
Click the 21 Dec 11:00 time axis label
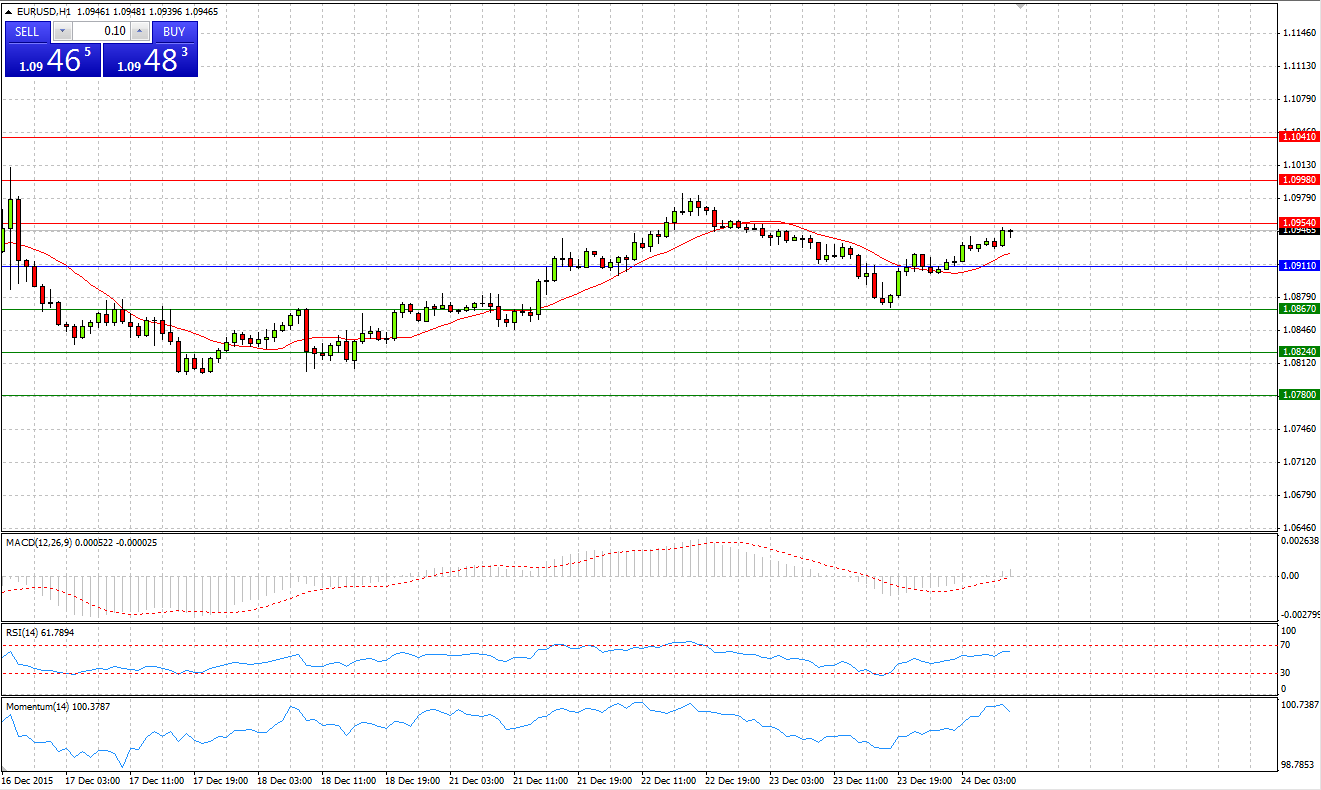click(x=540, y=780)
